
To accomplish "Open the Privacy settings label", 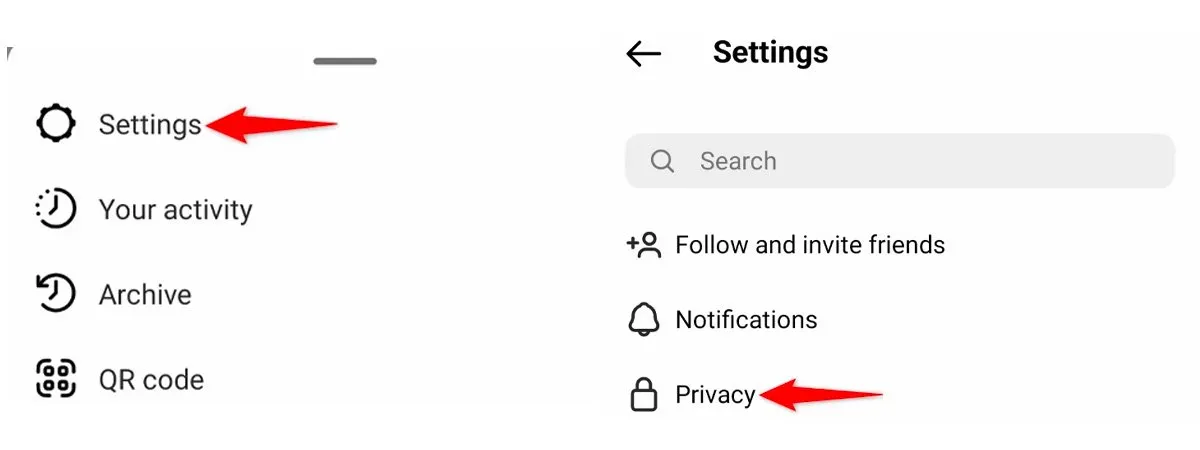I will (715, 395).
